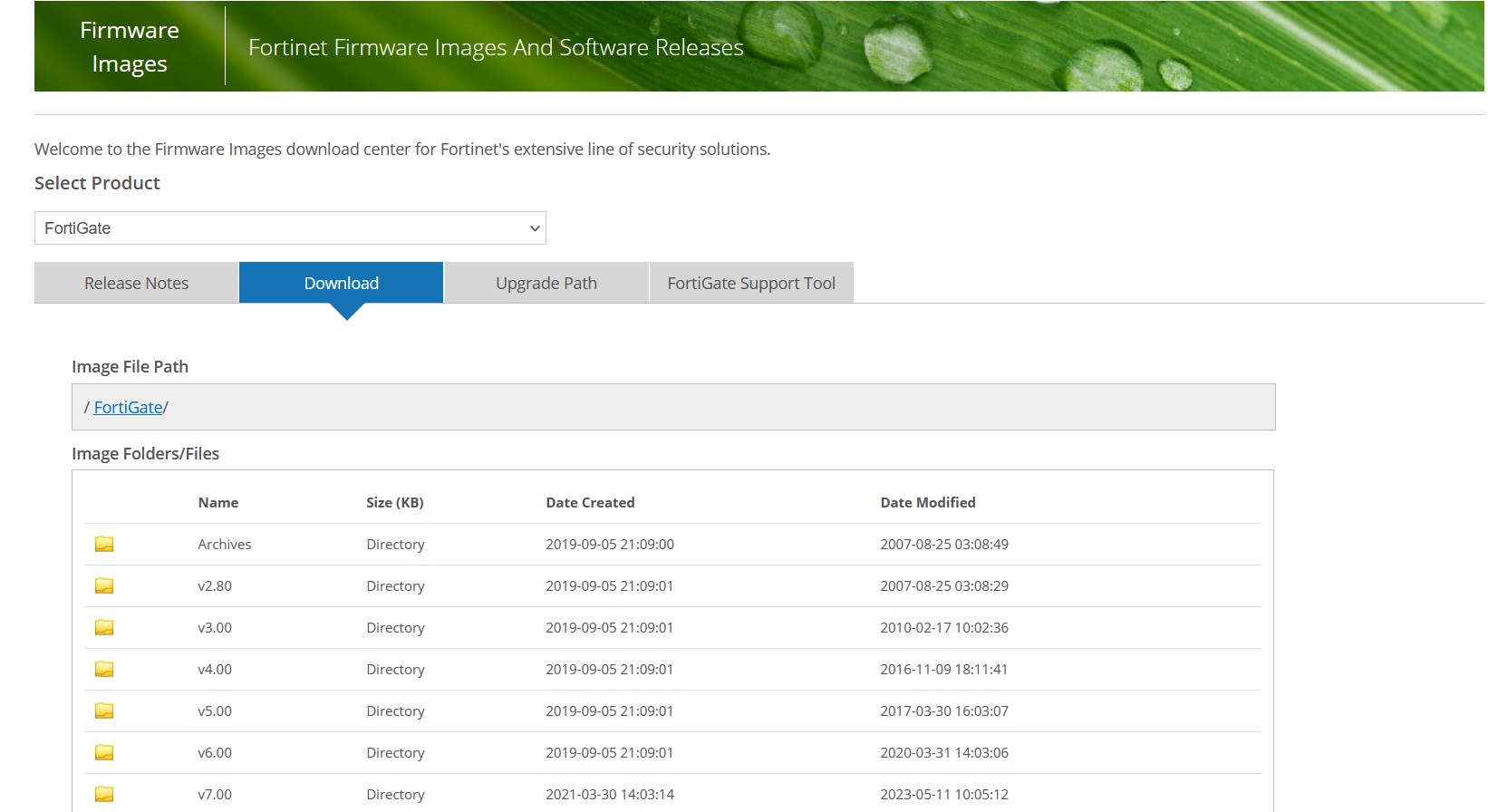Open the v5.00 folder icon
Viewport: 1488px width, 812px height.
[104, 710]
